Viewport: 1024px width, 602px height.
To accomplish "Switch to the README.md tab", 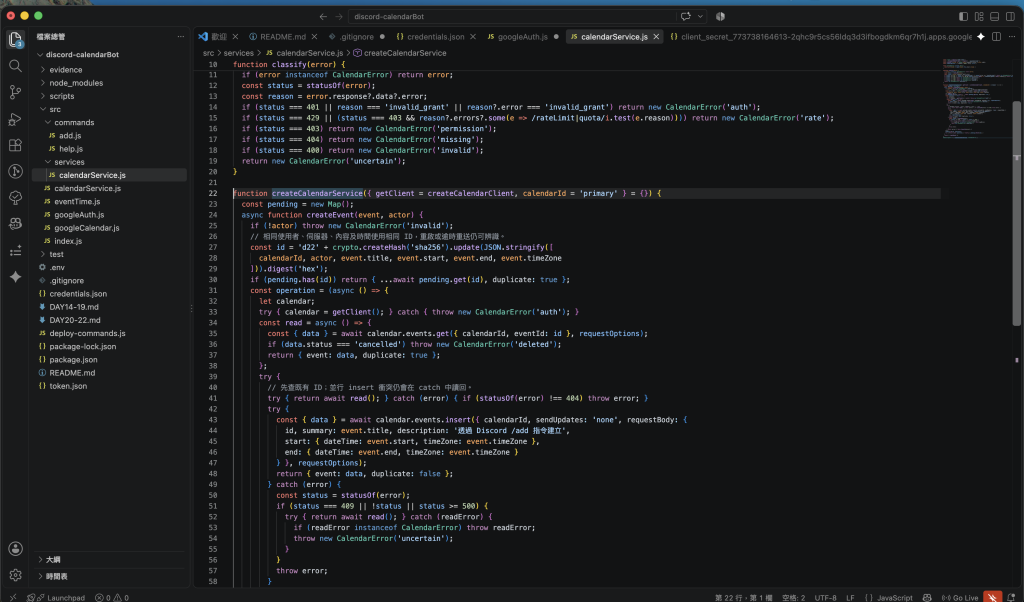I will [283, 37].
